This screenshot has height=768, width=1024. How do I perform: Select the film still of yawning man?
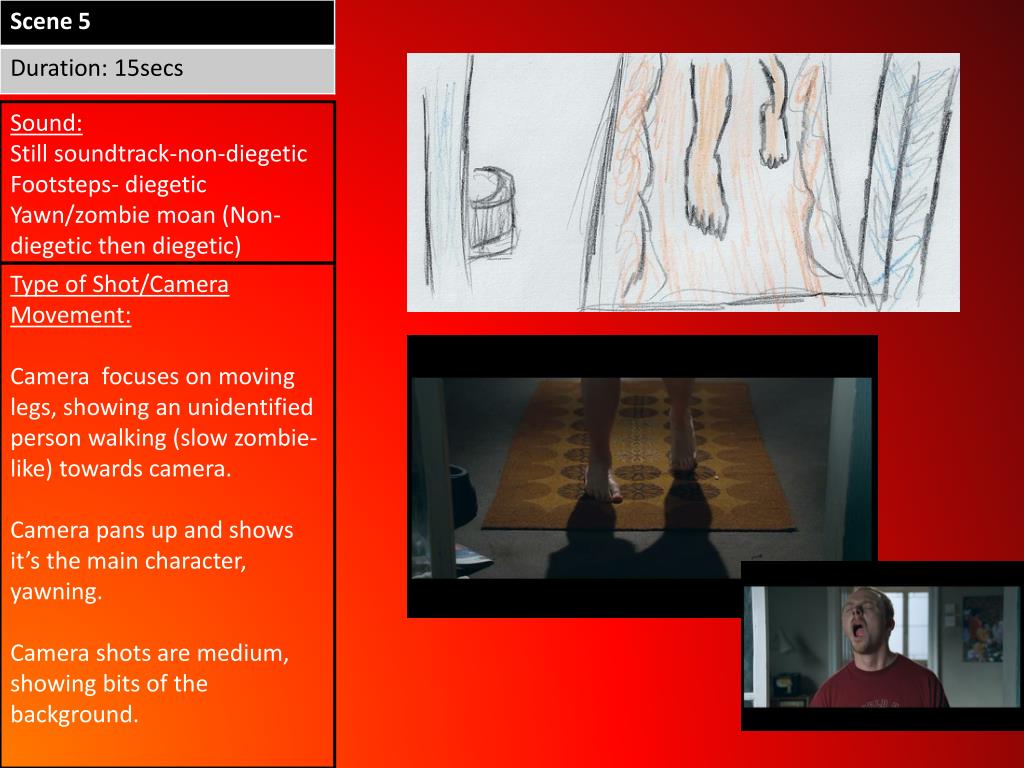(882, 646)
